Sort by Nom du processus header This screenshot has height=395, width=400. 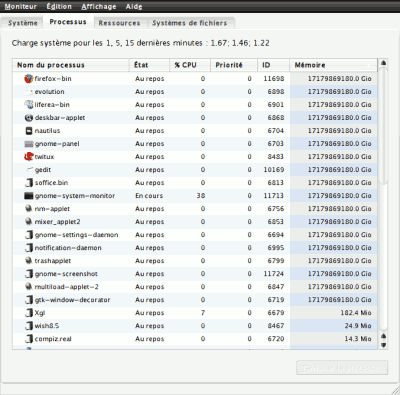point(71,65)
